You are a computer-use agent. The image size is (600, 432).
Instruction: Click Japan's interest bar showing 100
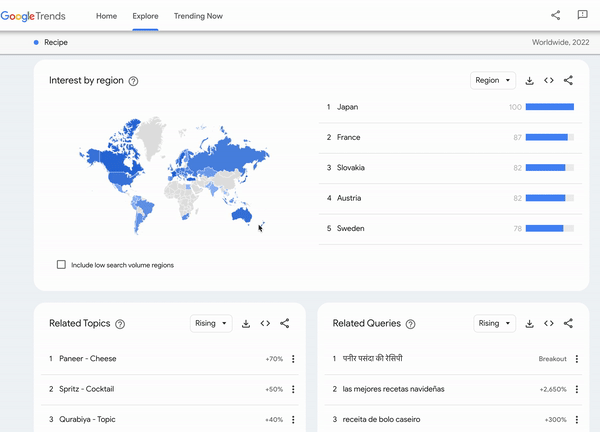click(549, 107)
